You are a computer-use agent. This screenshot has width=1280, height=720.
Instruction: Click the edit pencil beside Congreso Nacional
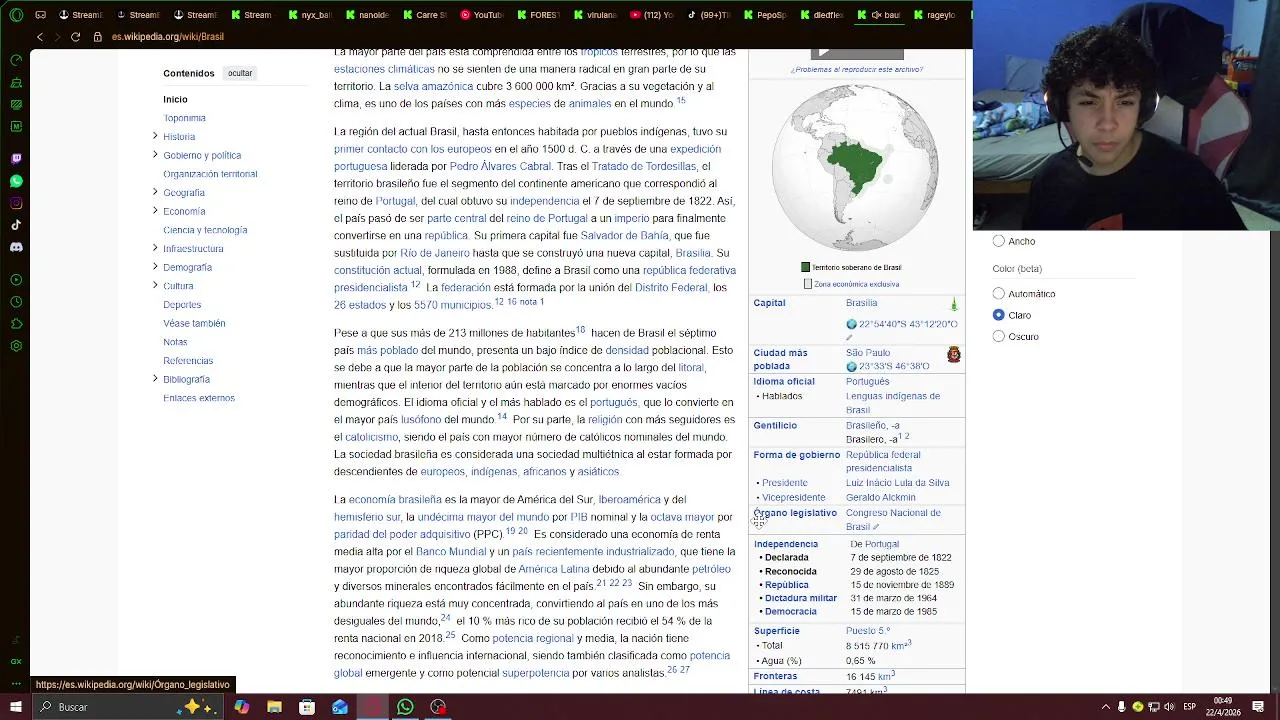(876, 527)
